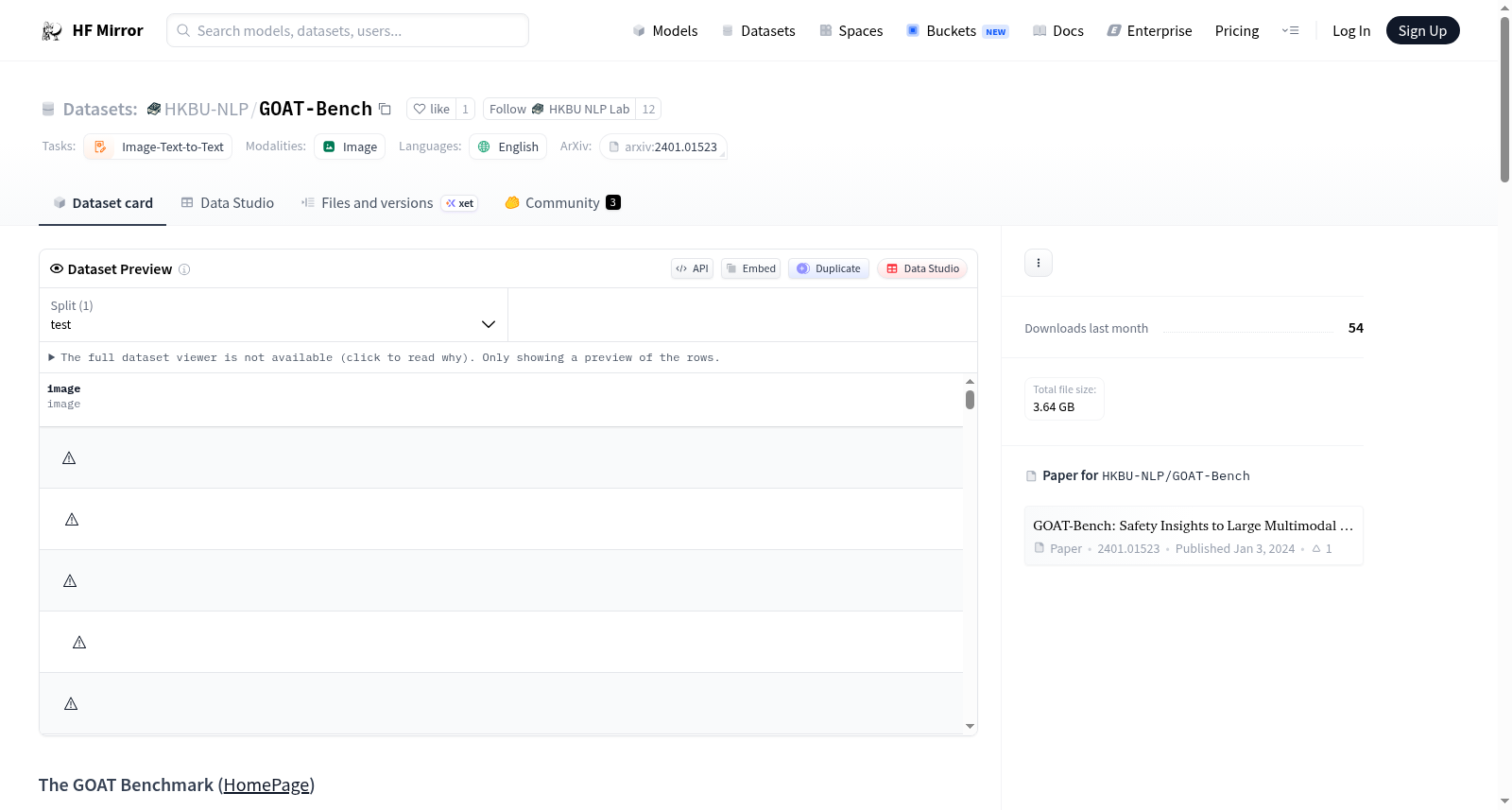The image size is (1512, 810).
Task: Filter by the English language tag
Action: [x=508, y=146]
